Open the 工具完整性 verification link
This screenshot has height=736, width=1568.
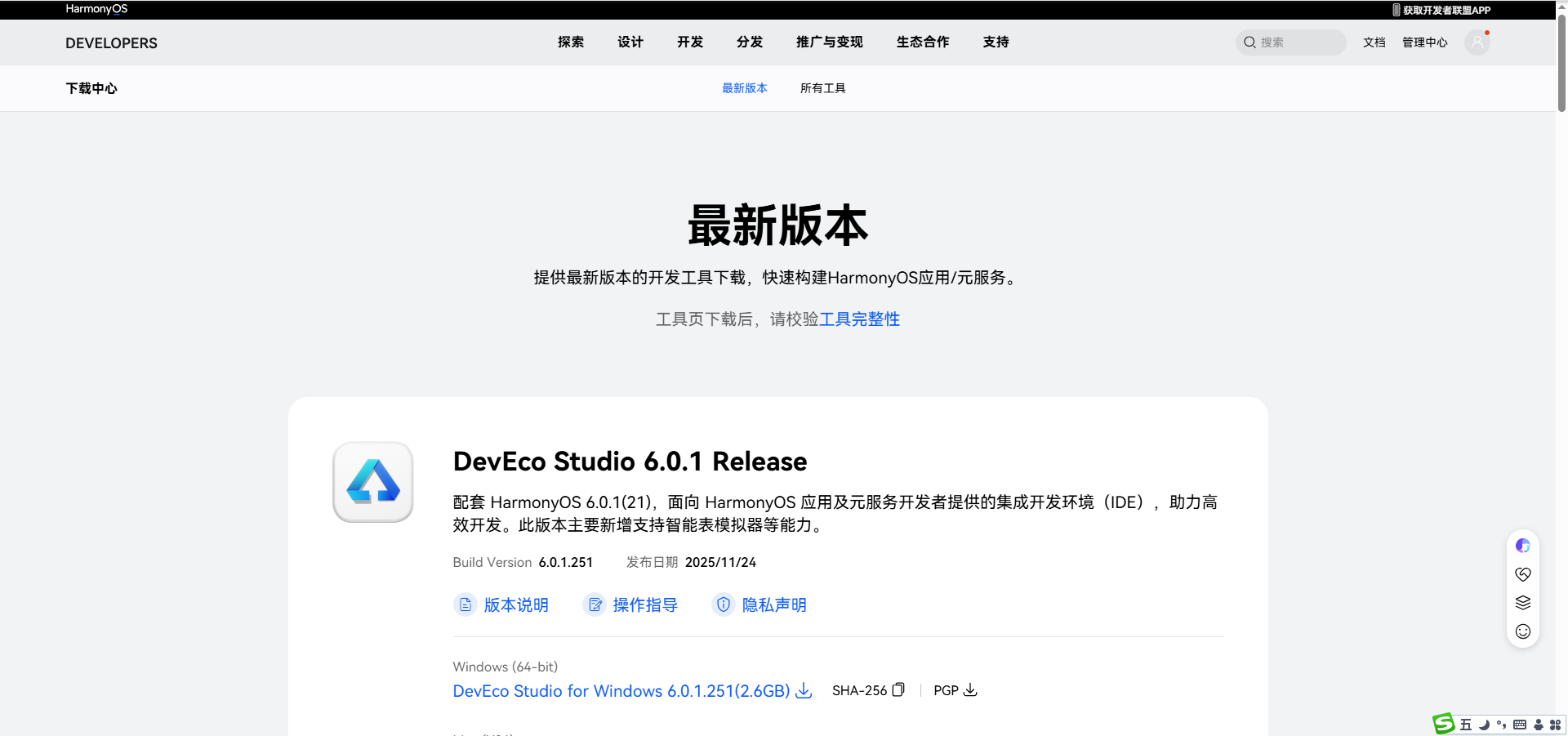pos(859,319)
